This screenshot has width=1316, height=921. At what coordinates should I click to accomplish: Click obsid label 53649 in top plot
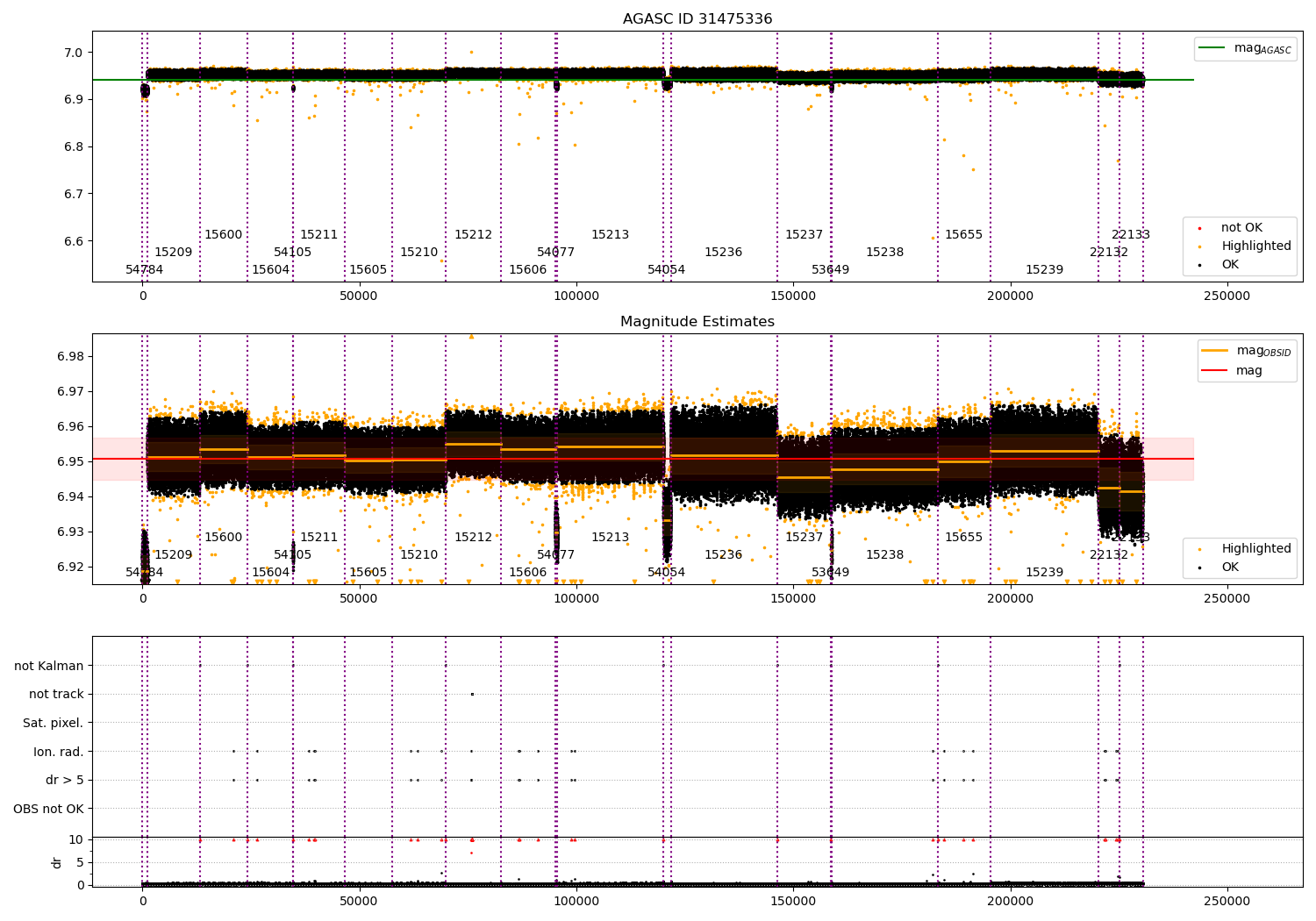pyautogui.click(x=831, y=270)
